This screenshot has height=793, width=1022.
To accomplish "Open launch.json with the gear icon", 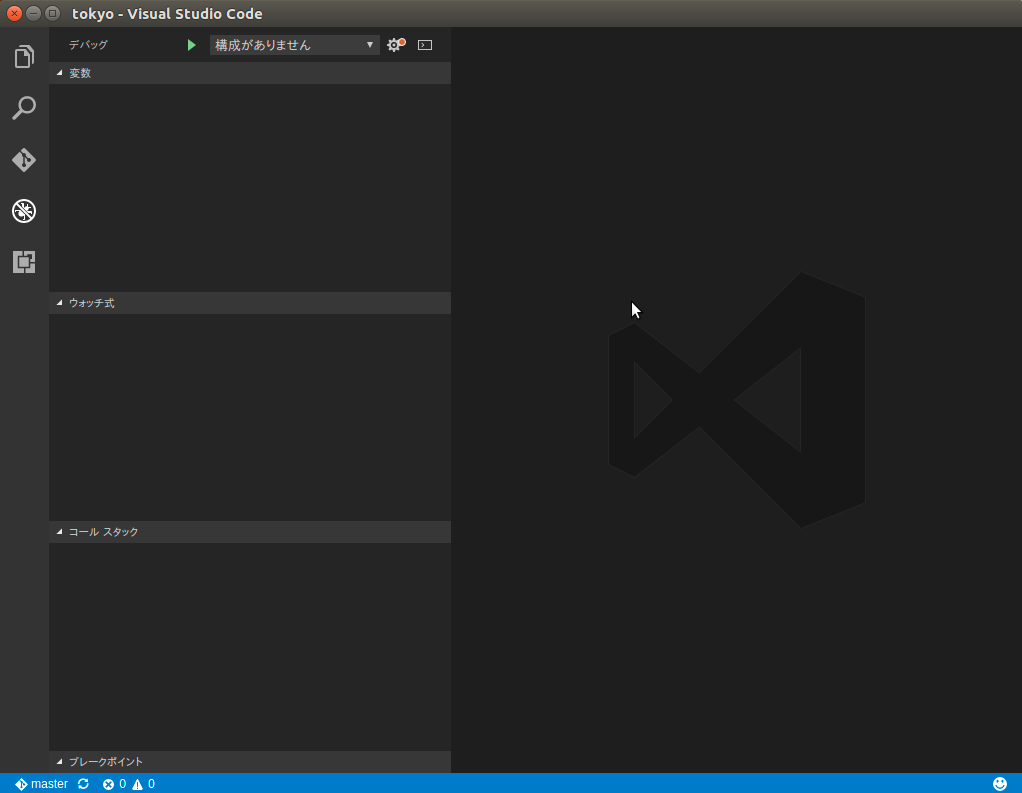I will (x=396, y=45).
